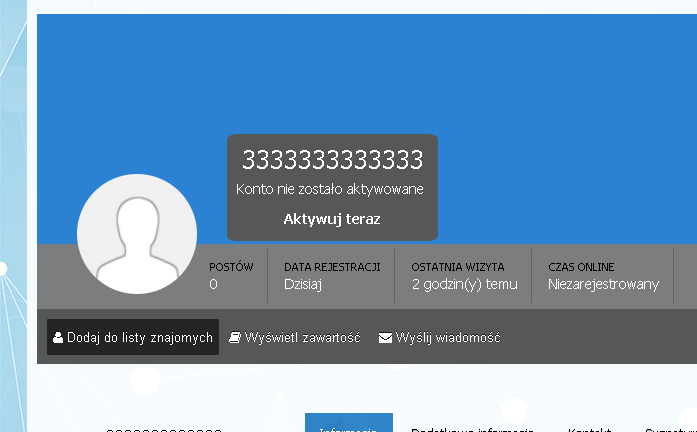Click the Data rejestracji value Dzisiaj
The width and height of the screenshot is (697, 432).
pyautogui.click(x=303, y=284)
